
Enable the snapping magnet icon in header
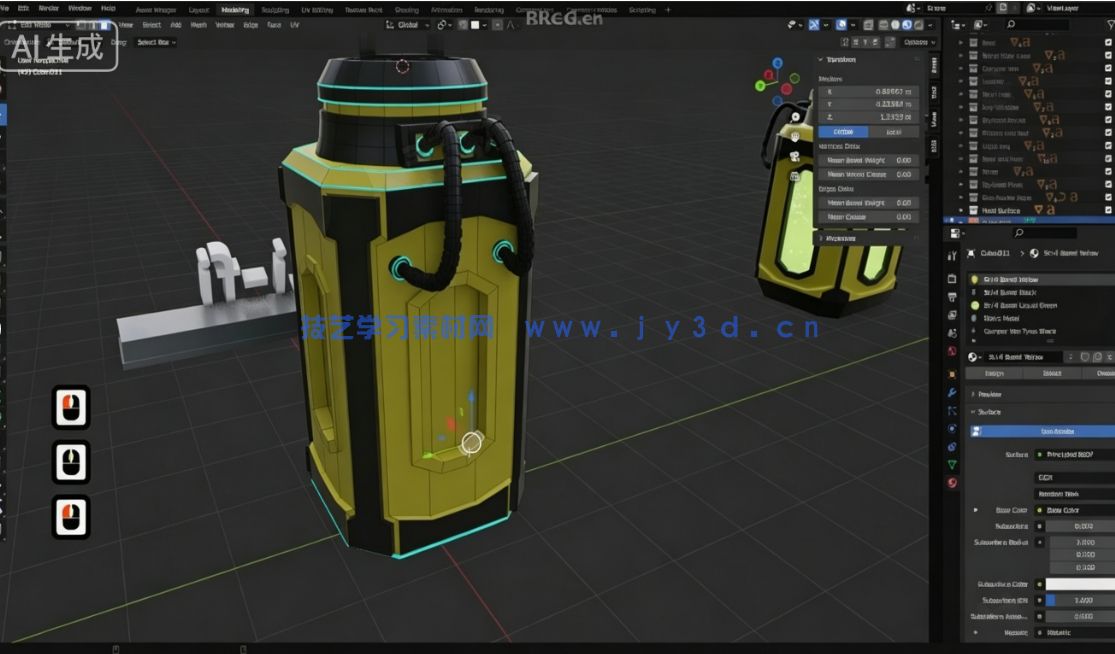pos(441,26)
